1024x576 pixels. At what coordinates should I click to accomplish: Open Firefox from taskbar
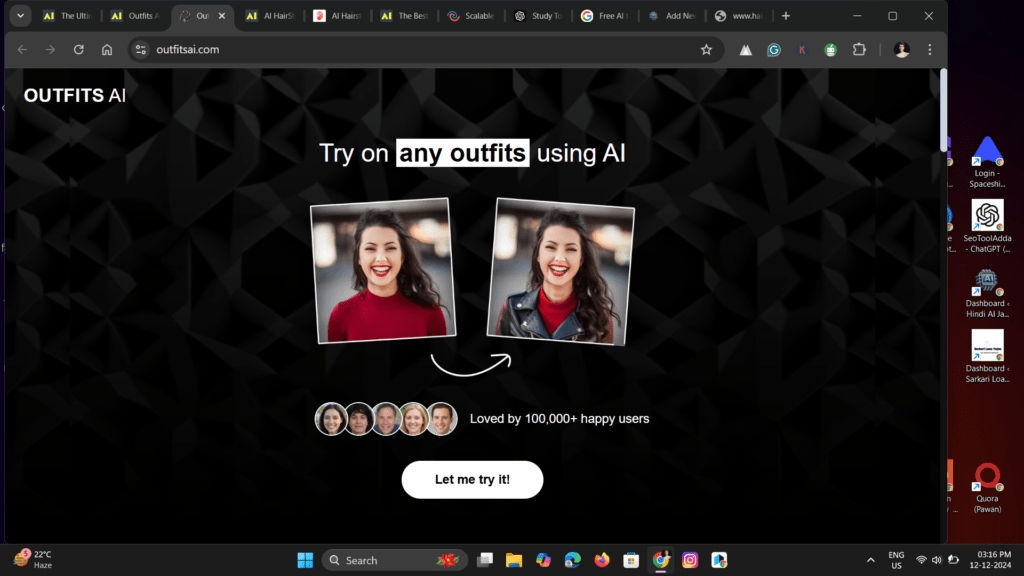click(x=602, y=560)
